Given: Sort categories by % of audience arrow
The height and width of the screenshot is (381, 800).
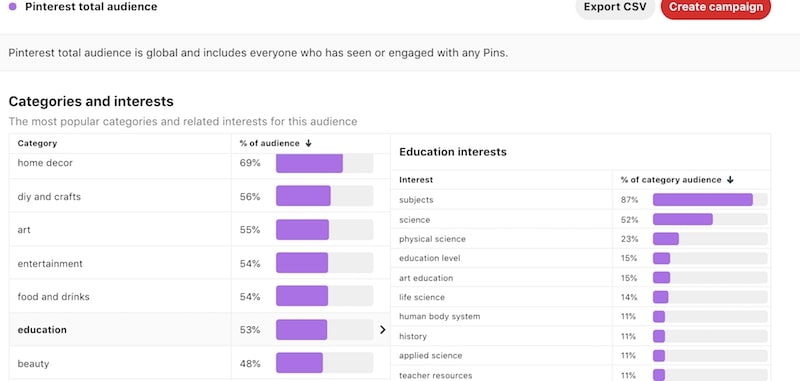Looking at the screenshot, I should click(308, 143).
